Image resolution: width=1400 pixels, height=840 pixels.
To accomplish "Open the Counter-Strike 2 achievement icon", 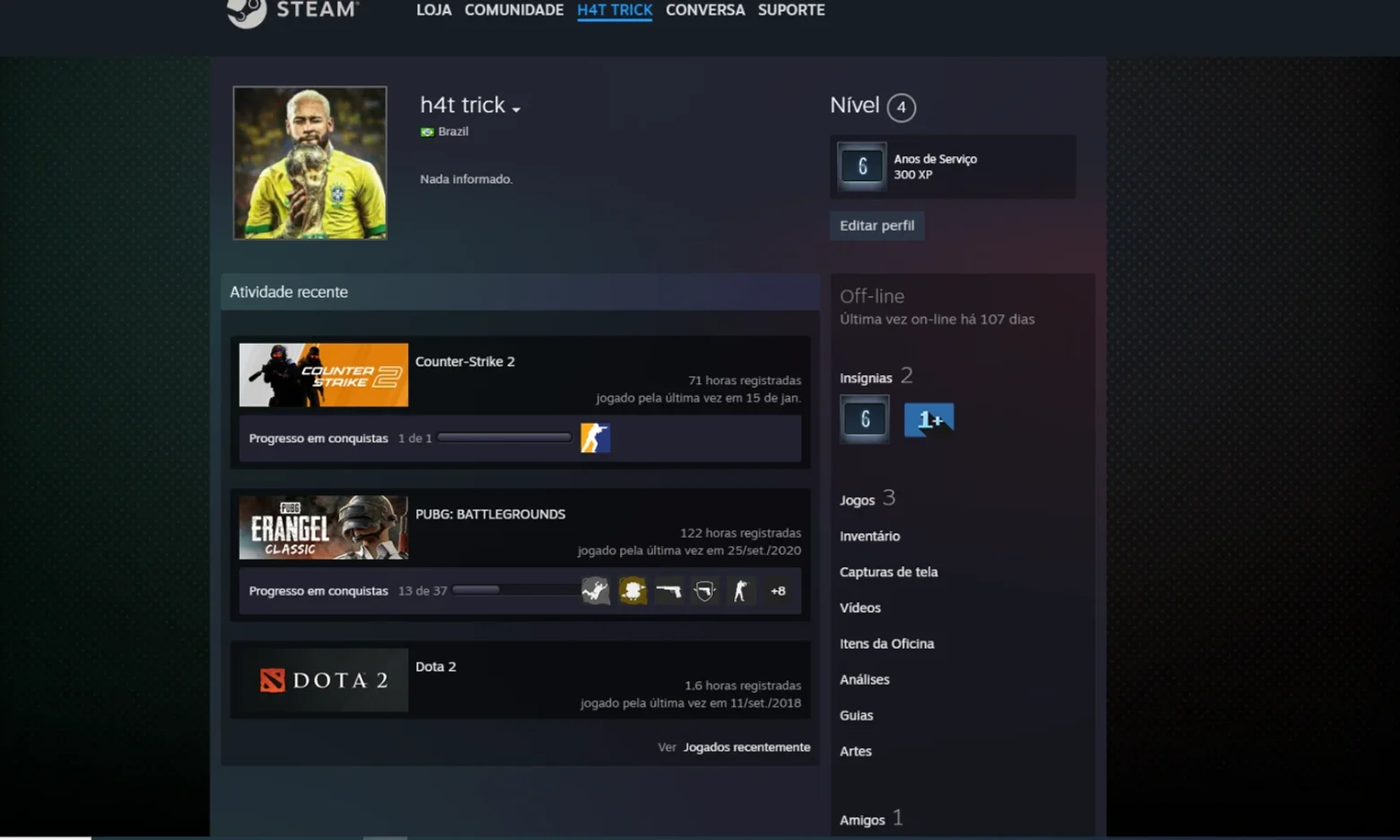I will click(595, 438).
